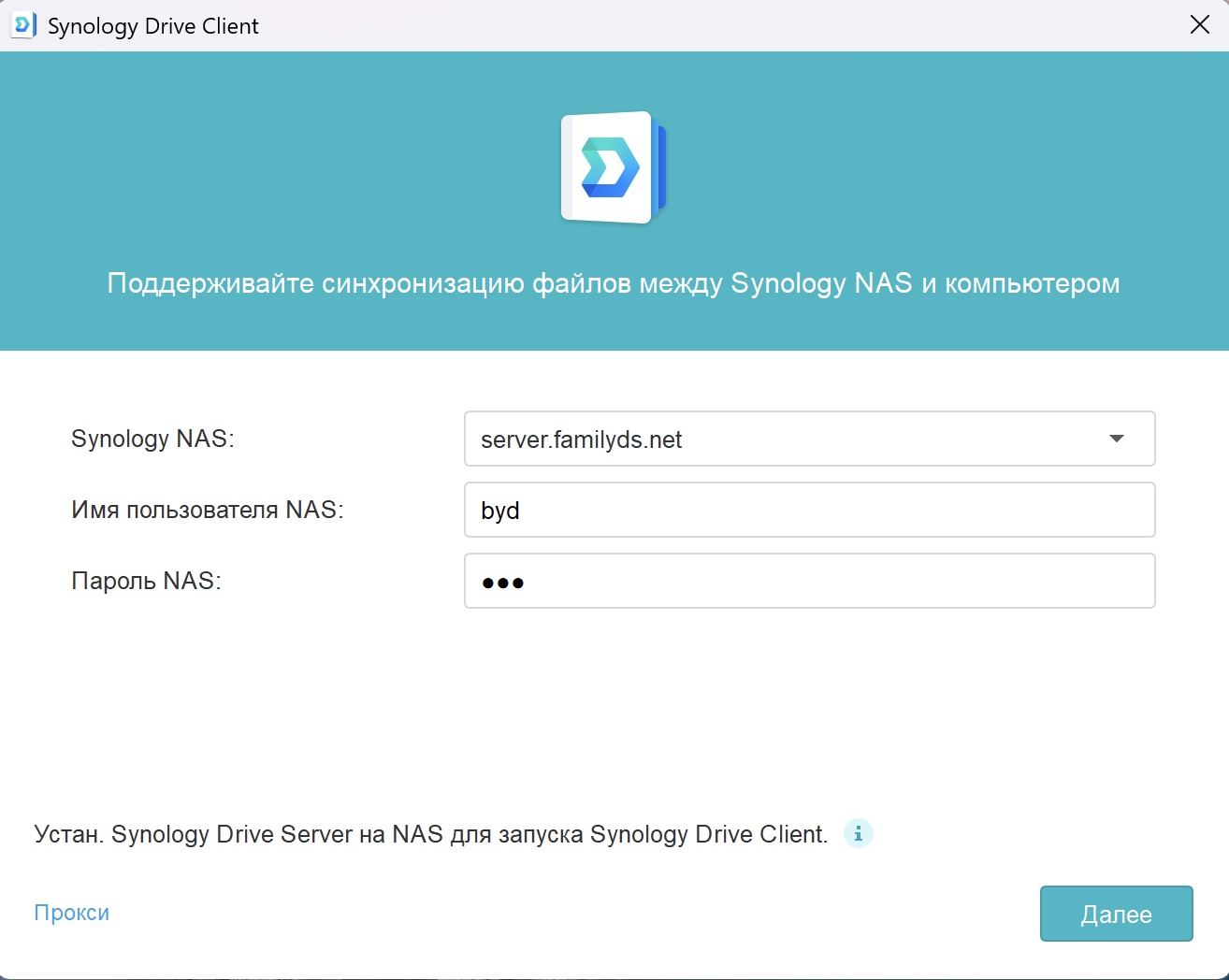Click the Synology Drive icon in title bar

(x=23, y=25)
